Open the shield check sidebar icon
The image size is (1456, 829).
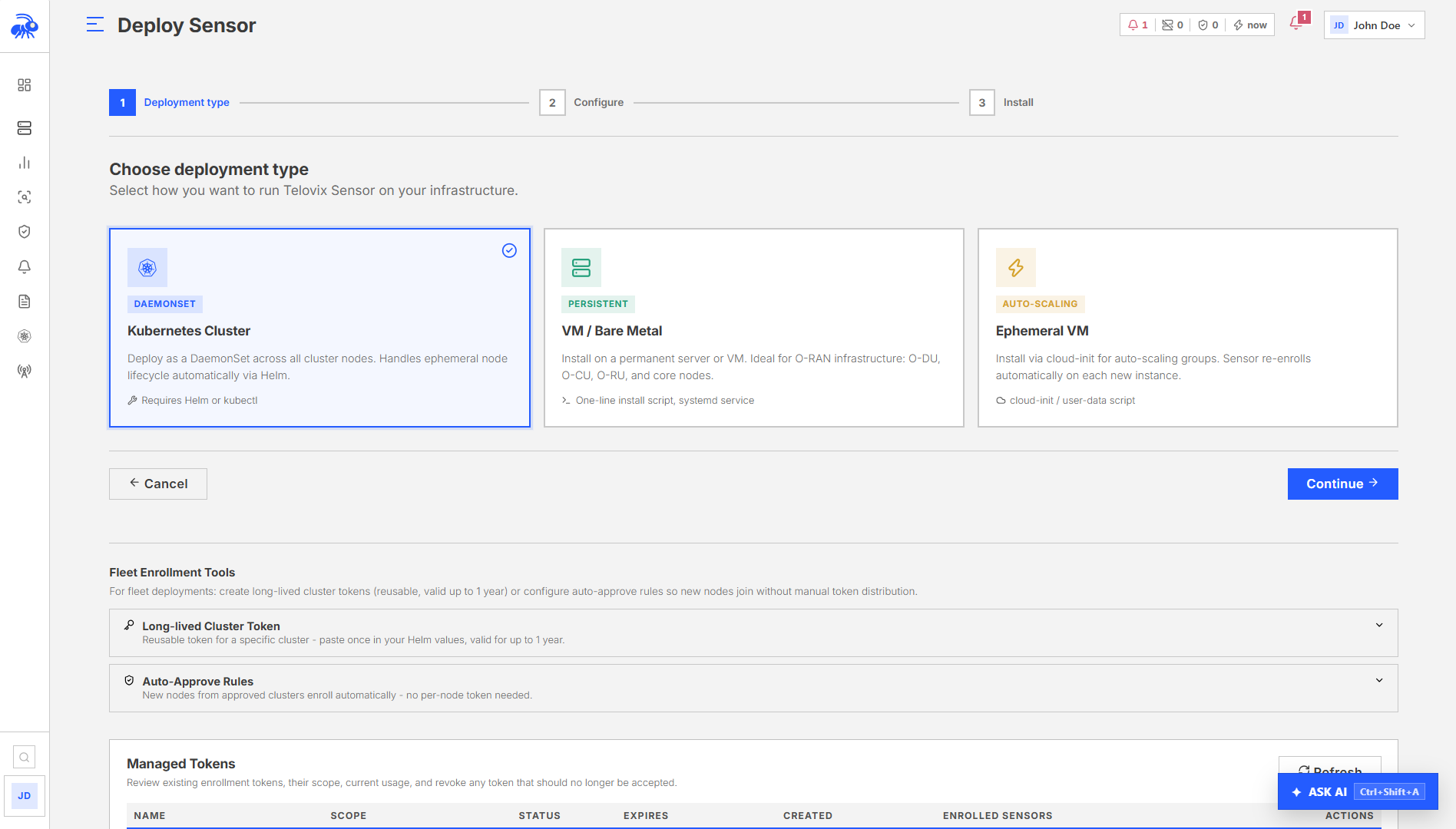[25, 232]
